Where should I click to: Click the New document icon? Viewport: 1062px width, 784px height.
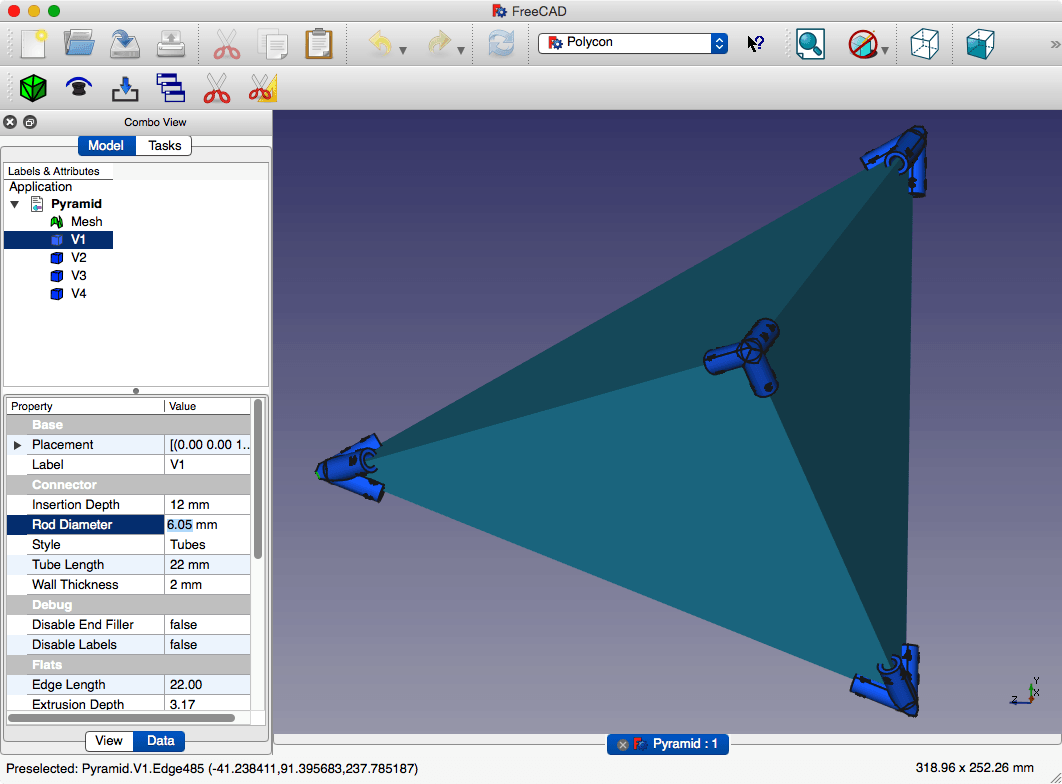point(33,44)
